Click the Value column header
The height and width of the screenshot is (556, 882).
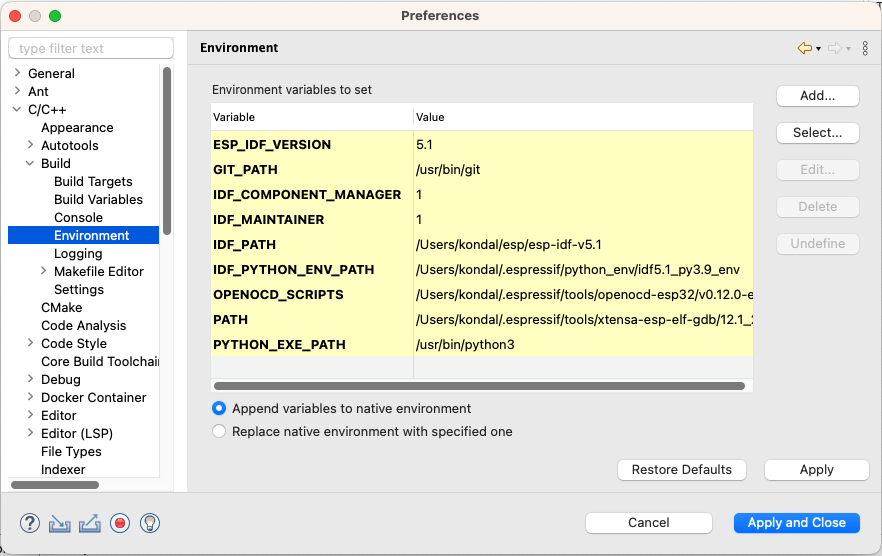pos(583,117)
